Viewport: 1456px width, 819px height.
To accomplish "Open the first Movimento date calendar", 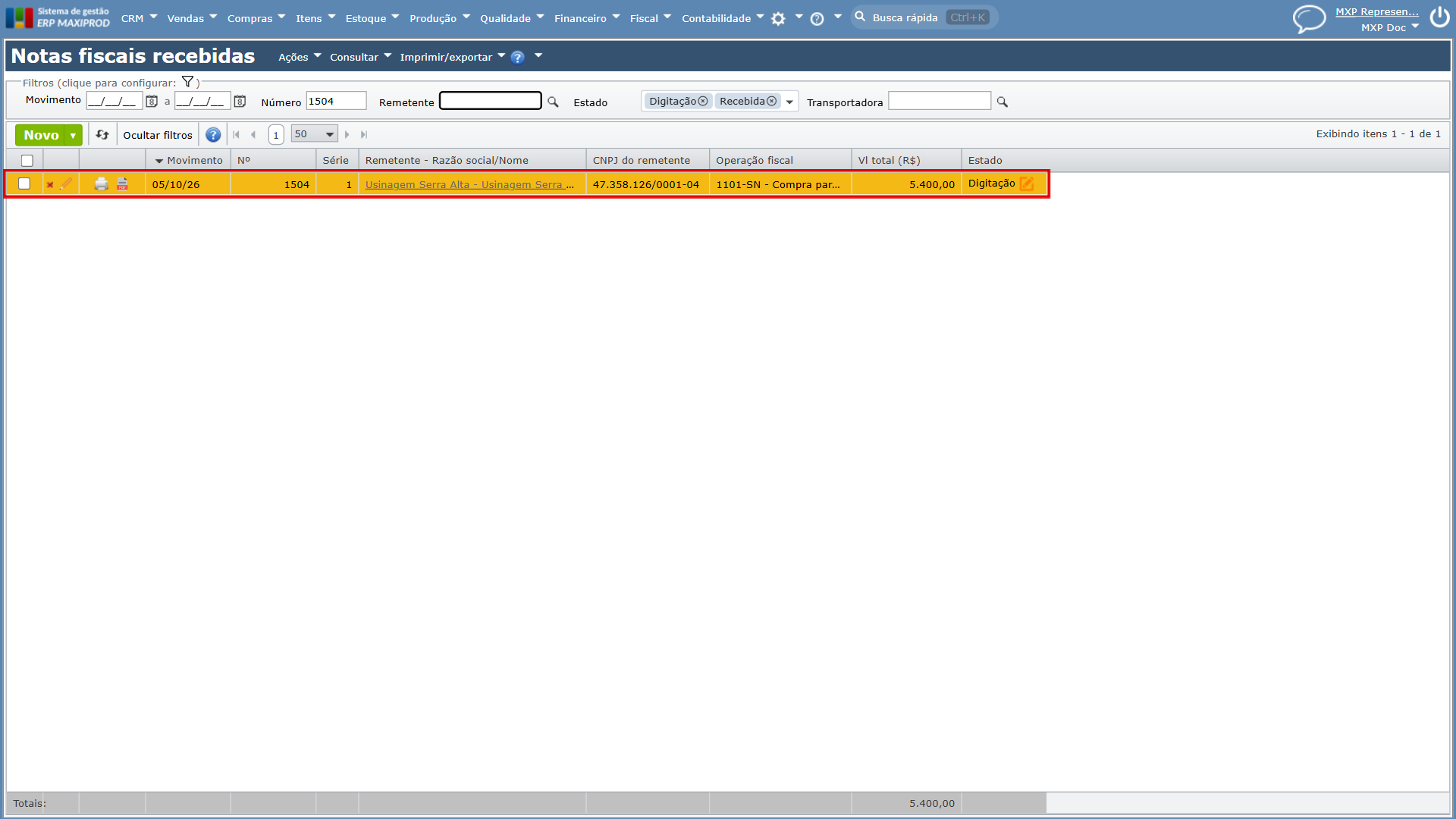I will pos(152,101).
